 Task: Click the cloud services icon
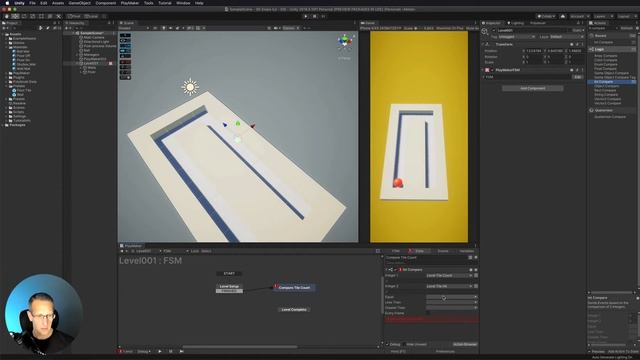pos(563,16)
